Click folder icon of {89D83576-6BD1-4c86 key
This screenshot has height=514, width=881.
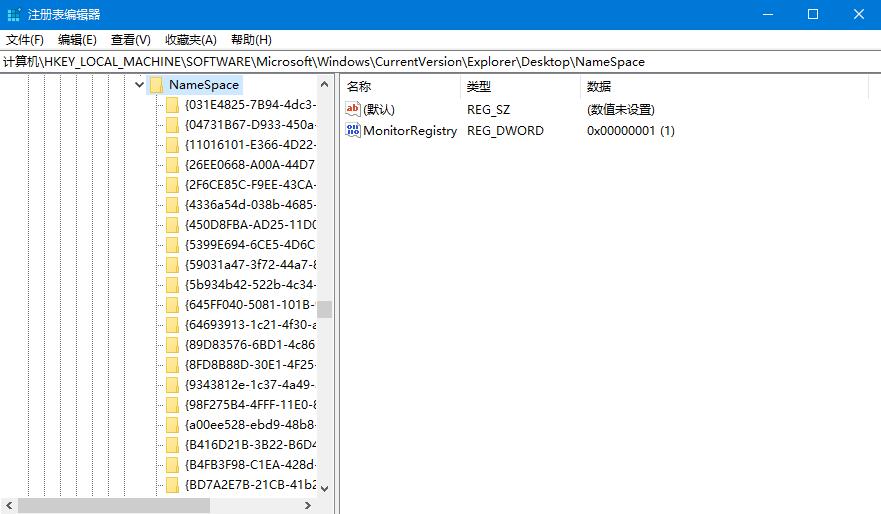[x=172, y=345]
